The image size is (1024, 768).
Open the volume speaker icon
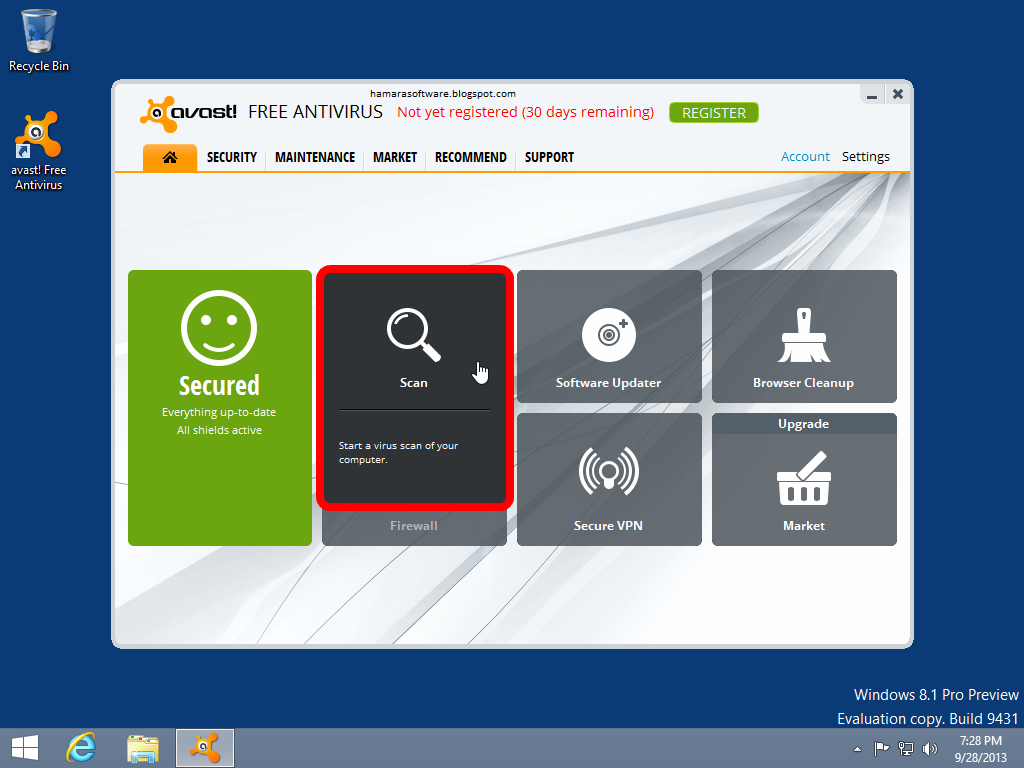929,748
